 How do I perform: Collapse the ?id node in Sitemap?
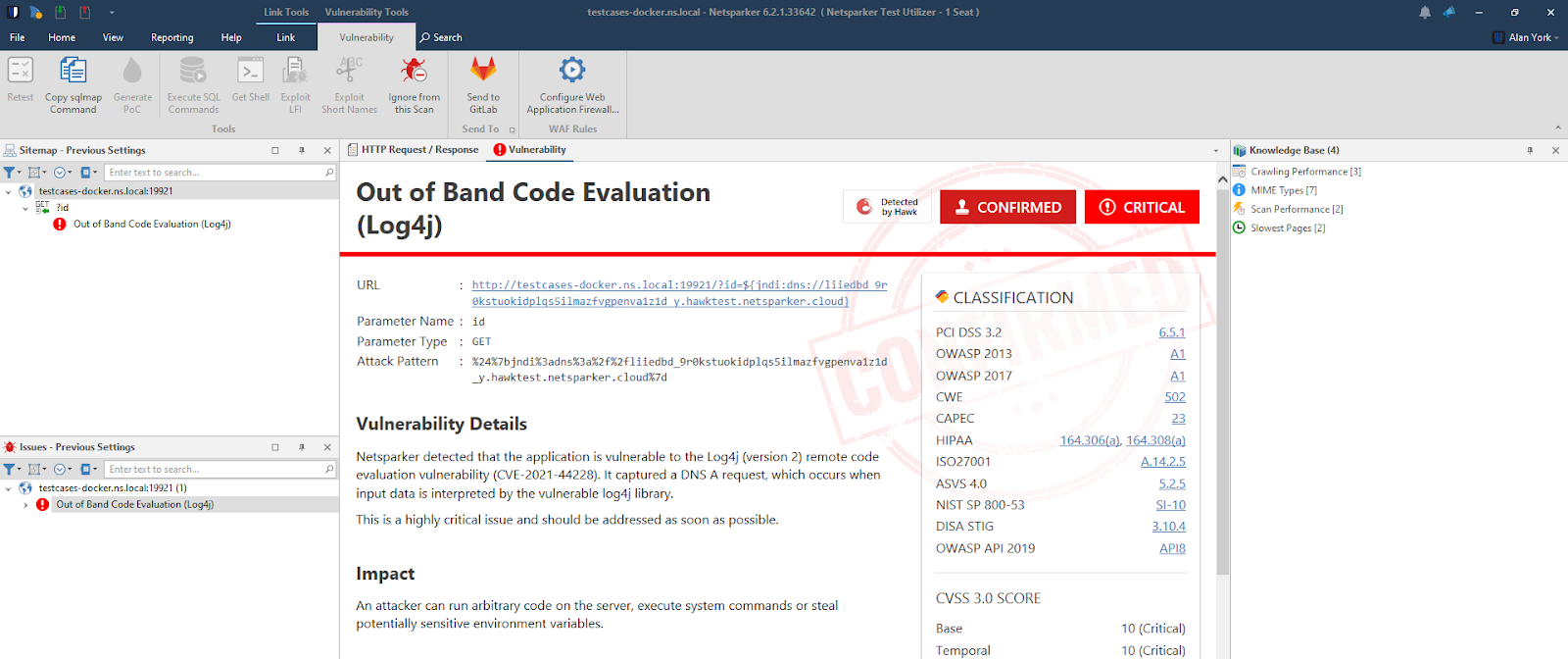point(25,208)
